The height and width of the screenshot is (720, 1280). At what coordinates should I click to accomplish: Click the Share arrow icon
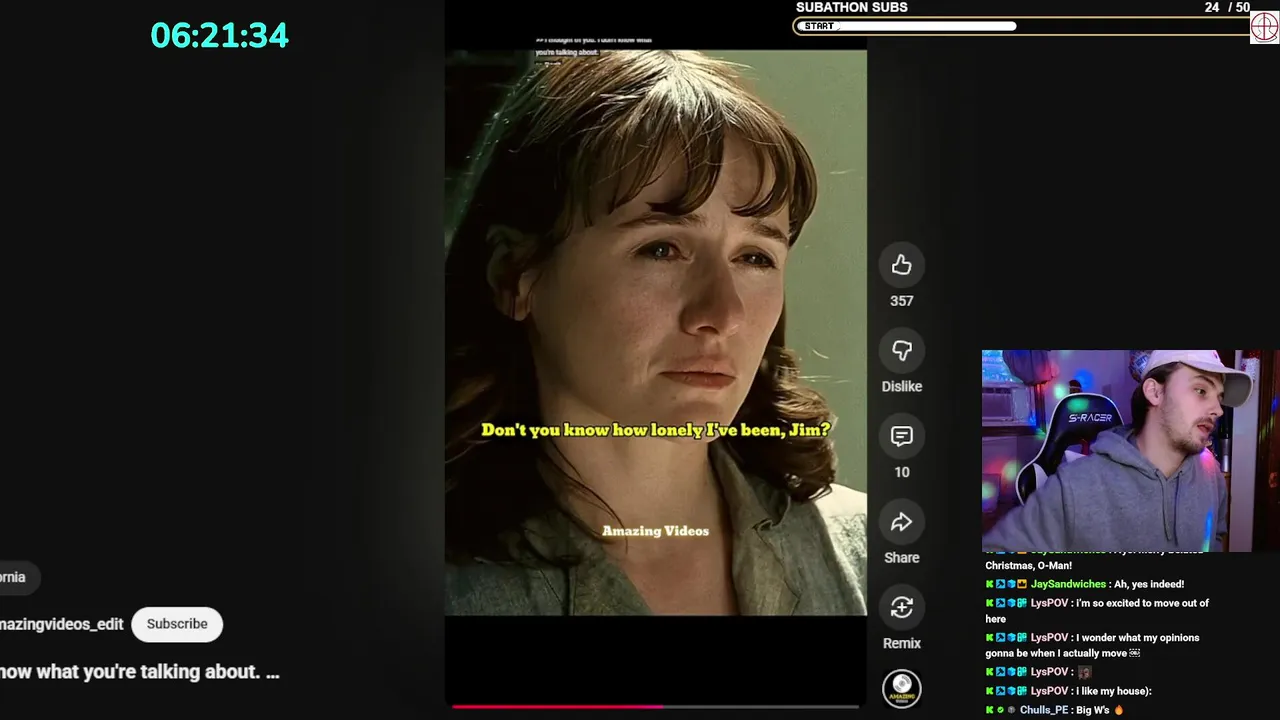tap(901, 522)
